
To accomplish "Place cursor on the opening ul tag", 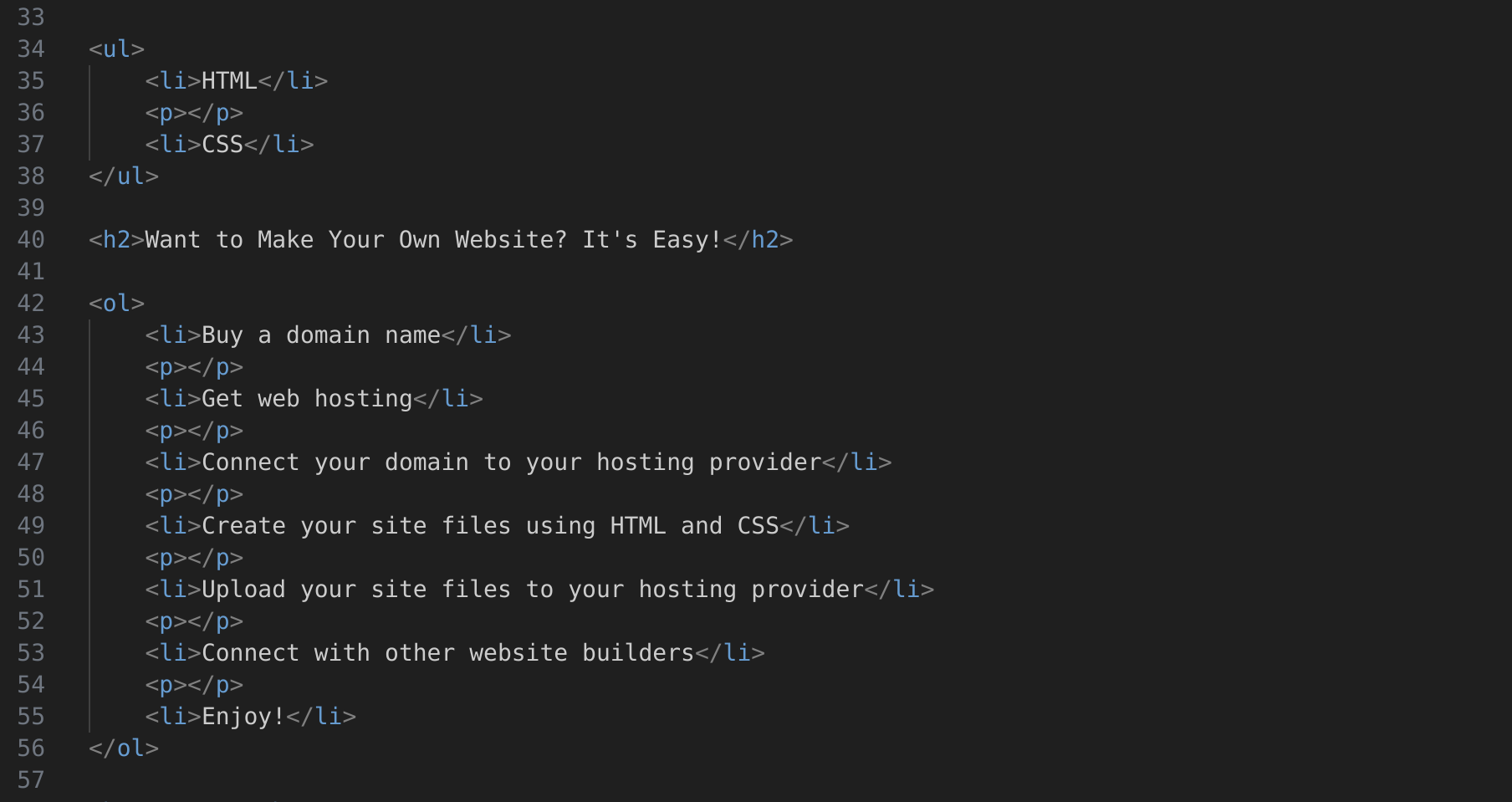I will point(116,49).
